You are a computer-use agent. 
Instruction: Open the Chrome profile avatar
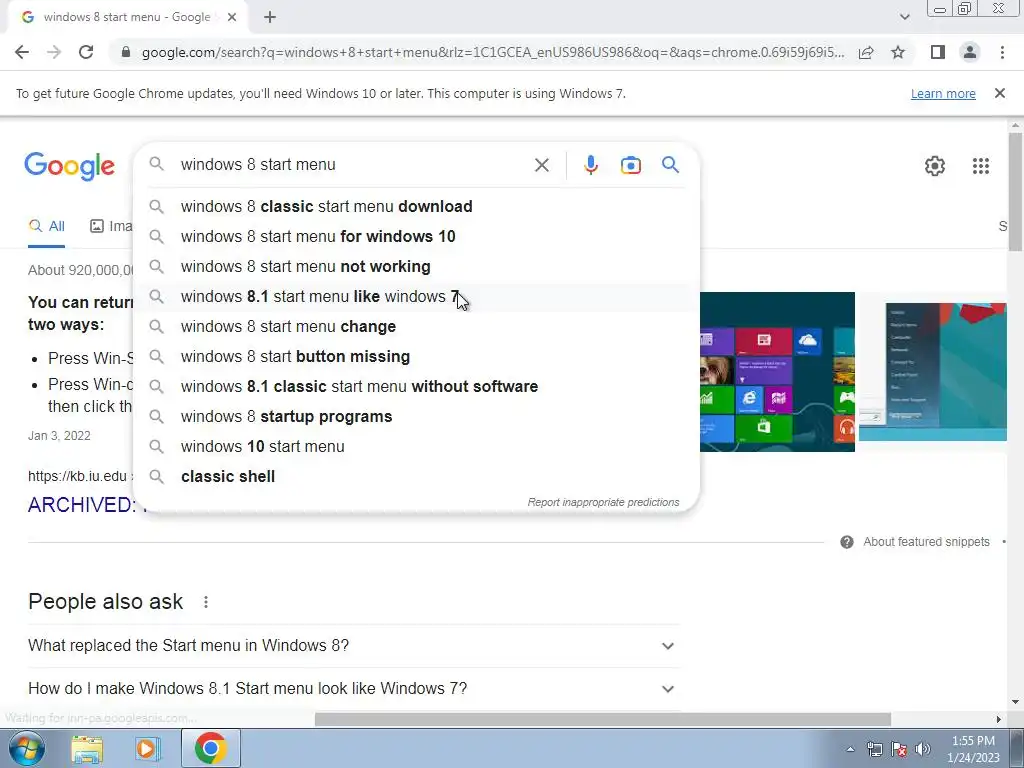point(970,52)
